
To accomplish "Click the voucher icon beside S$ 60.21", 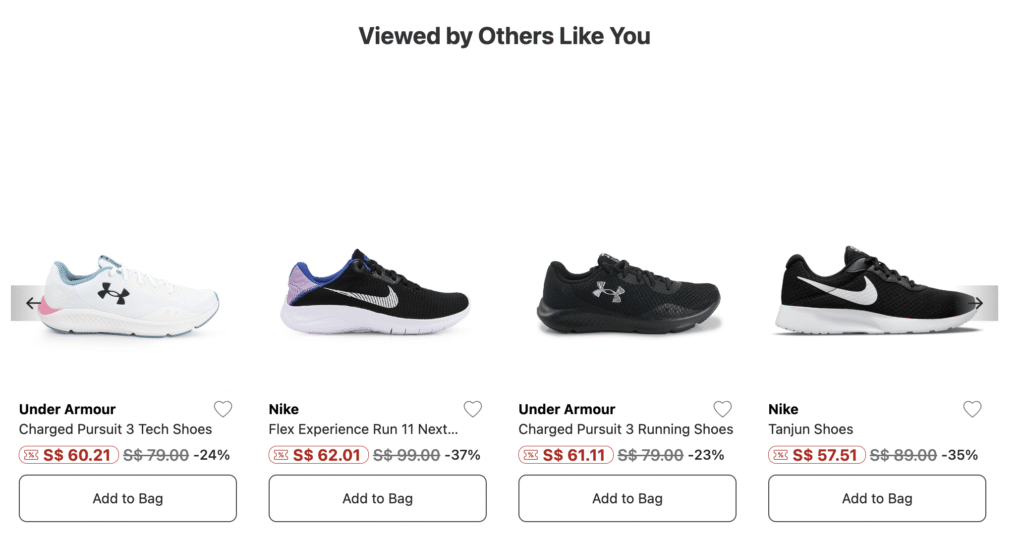I will point(31,455).
